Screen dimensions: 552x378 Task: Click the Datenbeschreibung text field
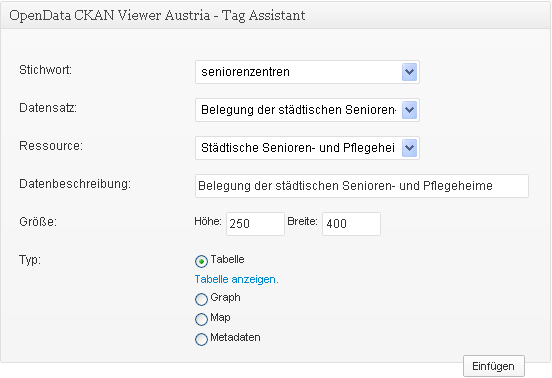[x=362, y=186]
